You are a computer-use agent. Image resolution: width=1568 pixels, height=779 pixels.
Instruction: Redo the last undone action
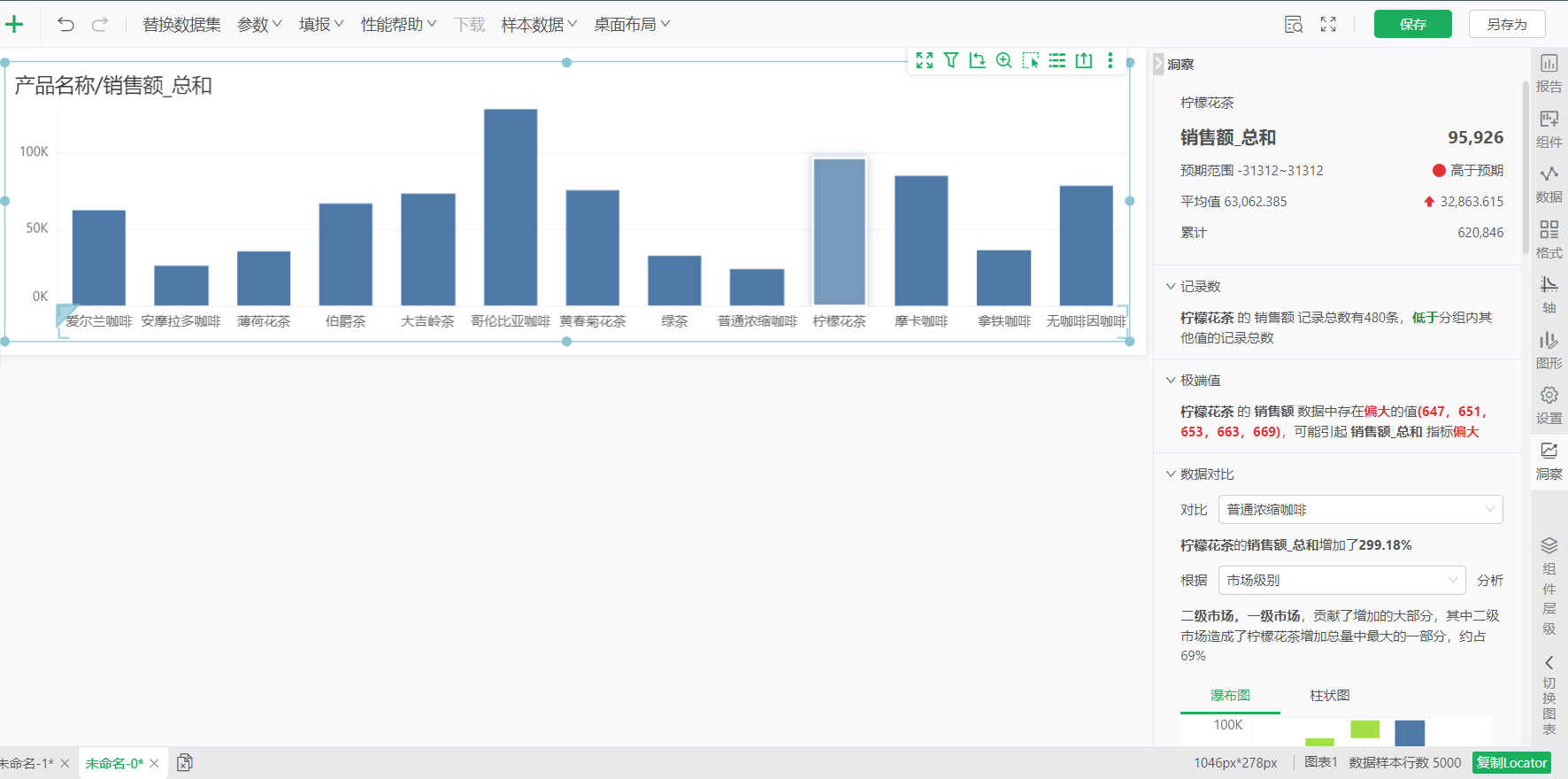(100, 25)
